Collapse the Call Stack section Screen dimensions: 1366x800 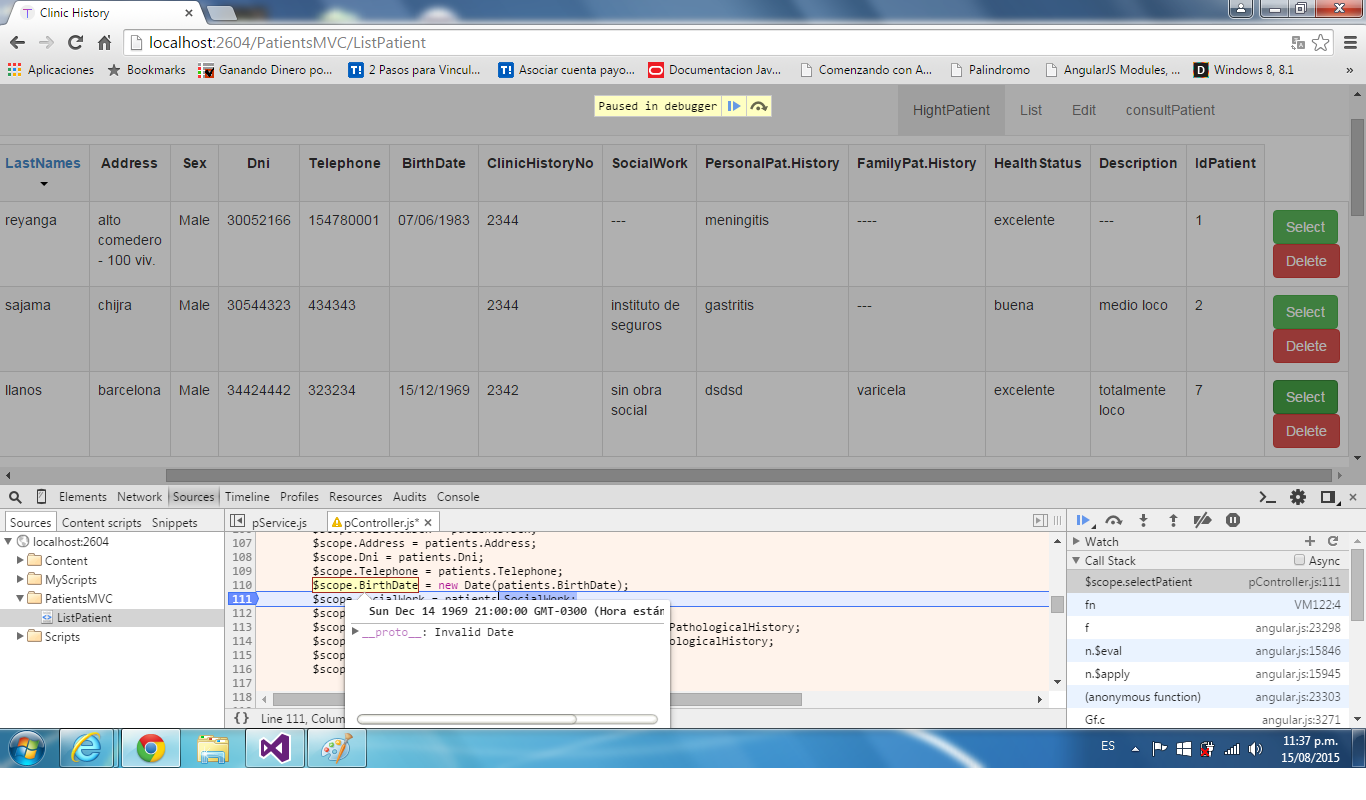pyautogui.click(x=1077, y=561)
